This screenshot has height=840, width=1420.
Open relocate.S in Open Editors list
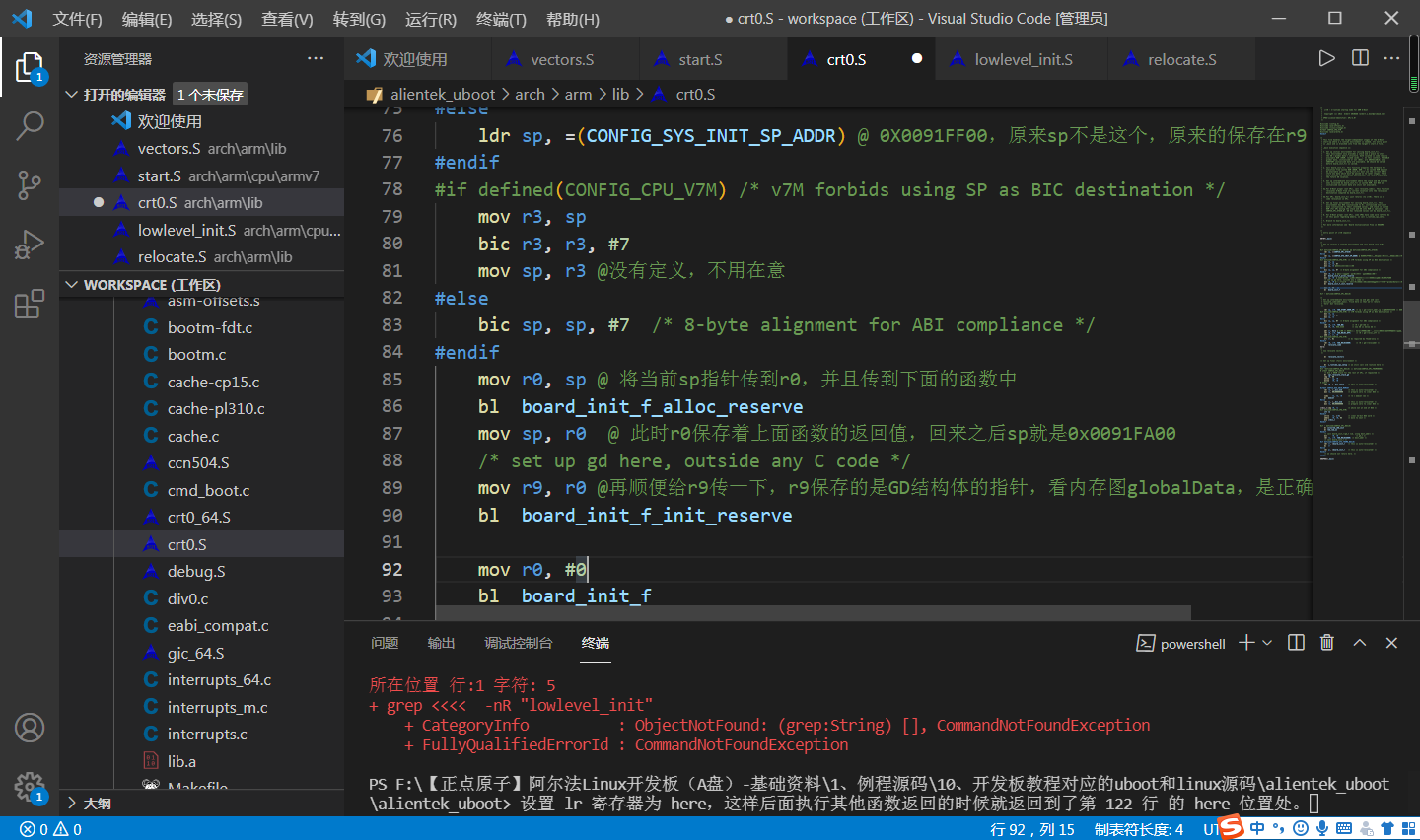pyautogui.click(x=201, y=256)
